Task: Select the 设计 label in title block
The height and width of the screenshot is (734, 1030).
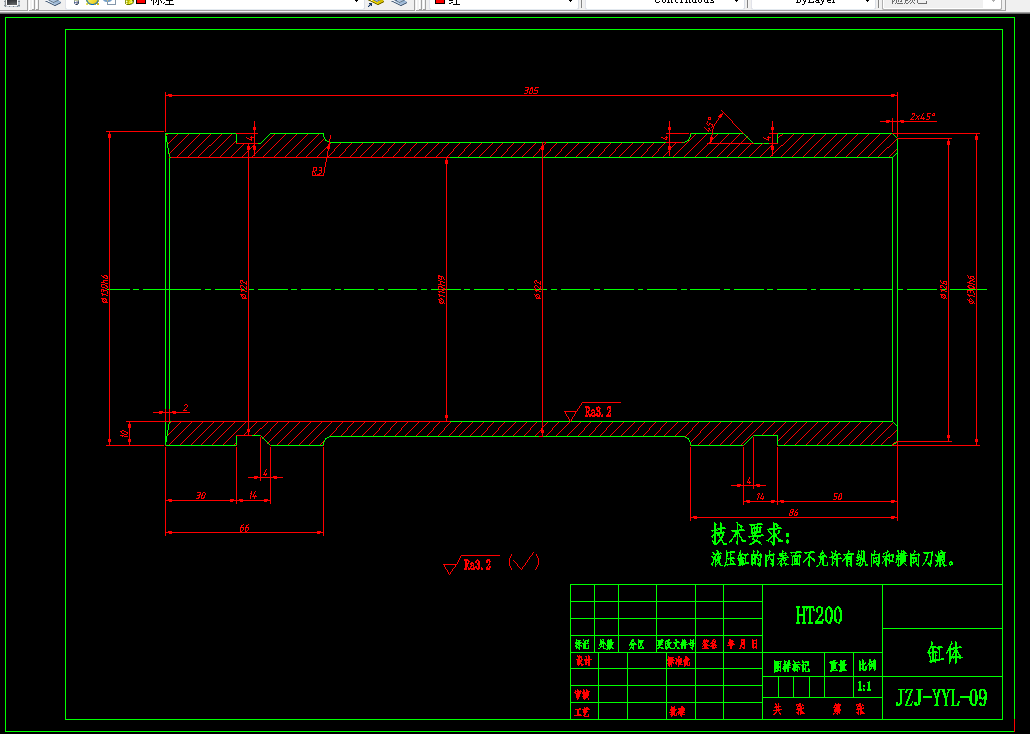Action: click(583, 660)
